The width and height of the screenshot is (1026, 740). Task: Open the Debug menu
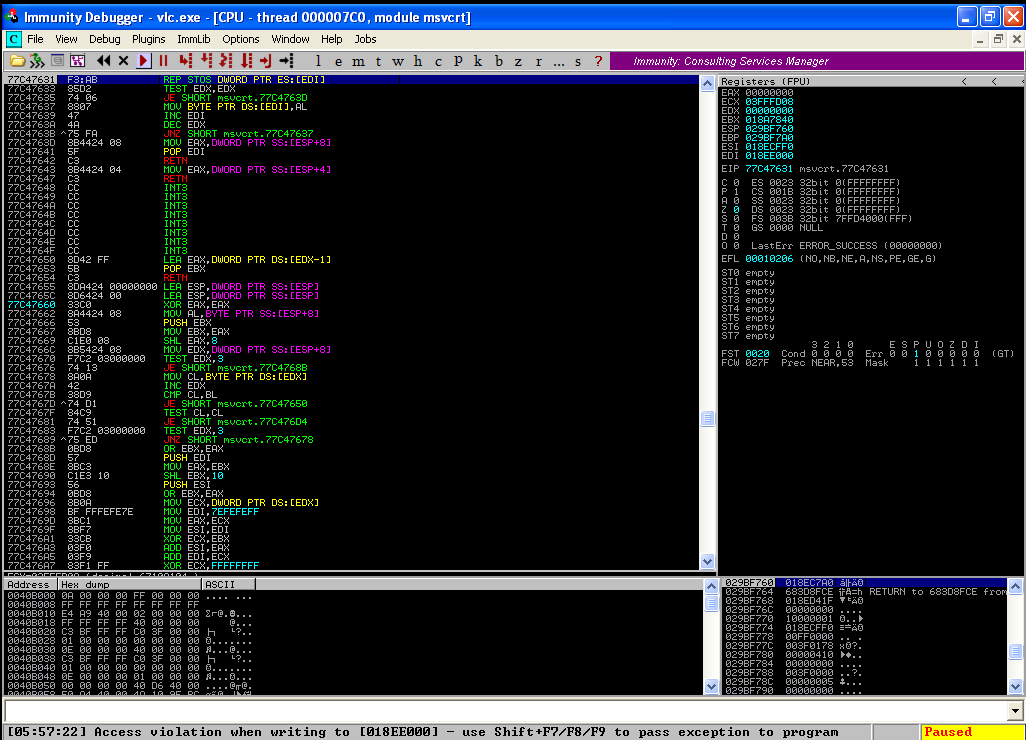(x=104, y=39)
